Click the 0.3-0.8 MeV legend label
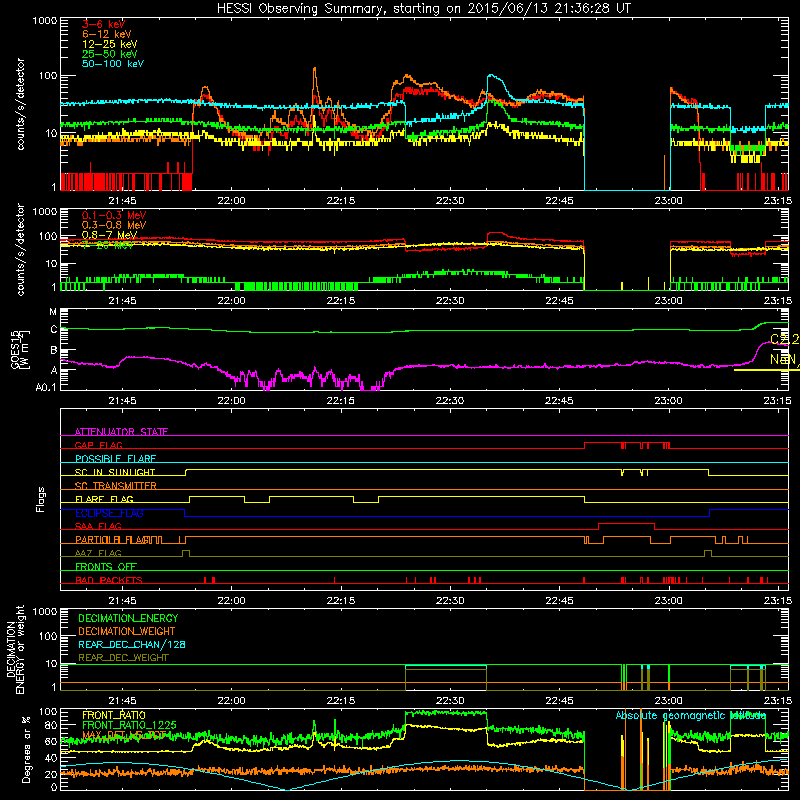Viewport: 800px width, 800px height. click(114, 225)
